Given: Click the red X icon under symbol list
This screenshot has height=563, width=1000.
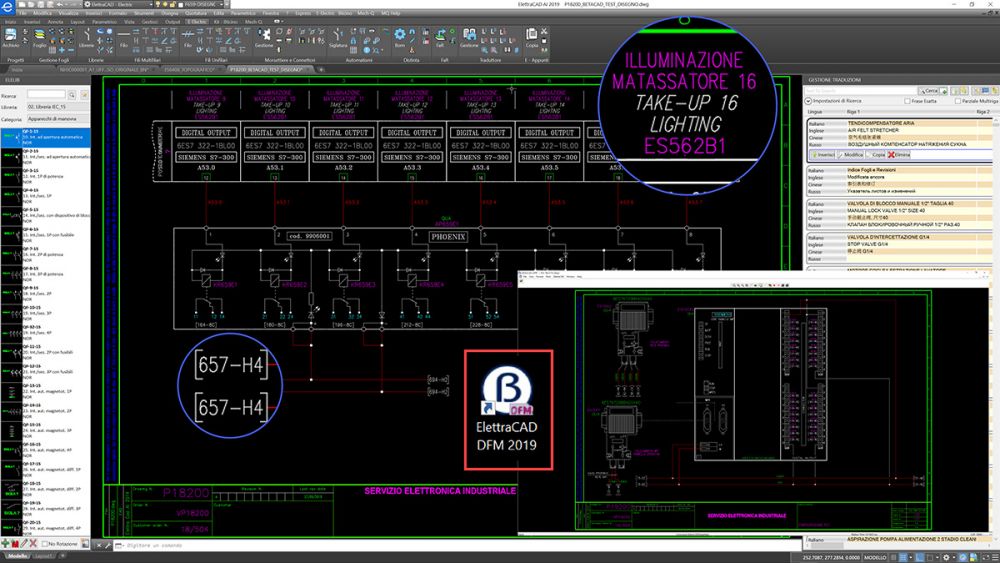Looking at the screenshot, I should (33, 544).
